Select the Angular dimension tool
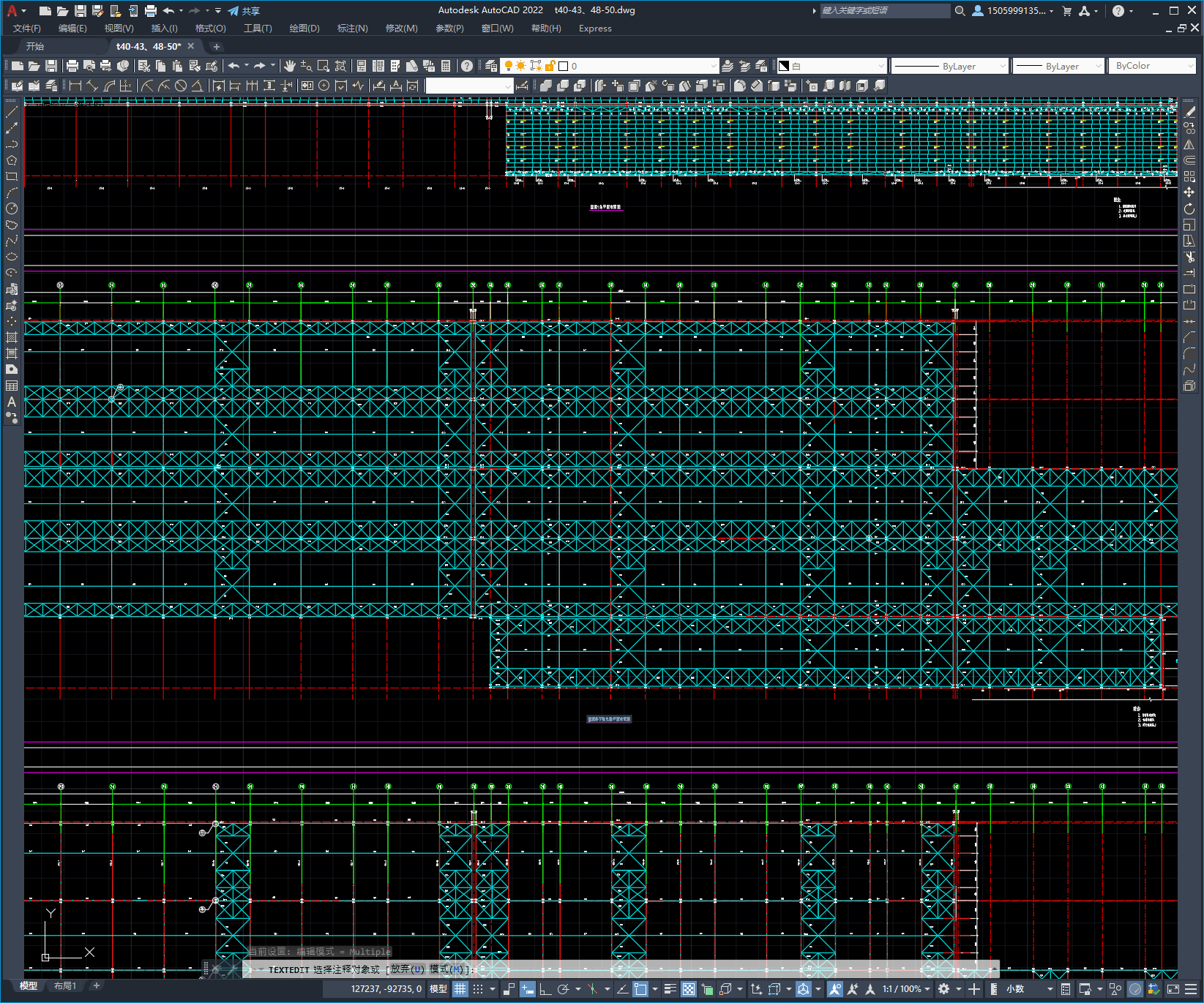Image resolution: width=1204 pixels, height=1003 pixels. (198, 86)
